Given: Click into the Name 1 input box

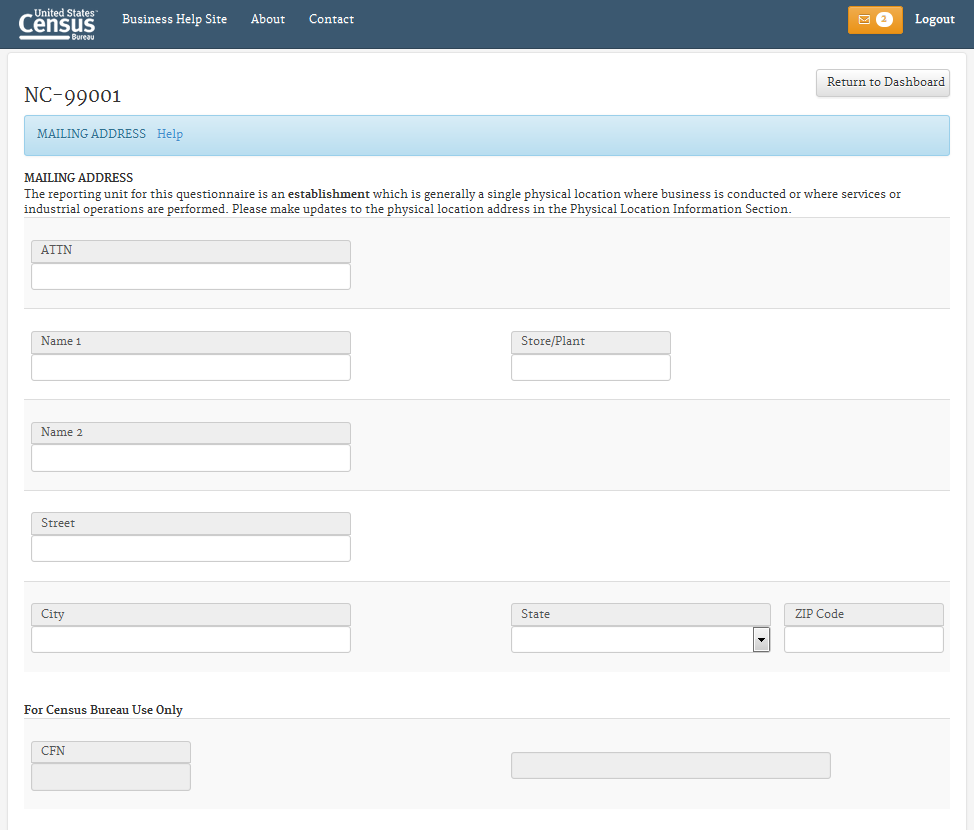Looking at the screenshot, I should click(x=191, y=367).
